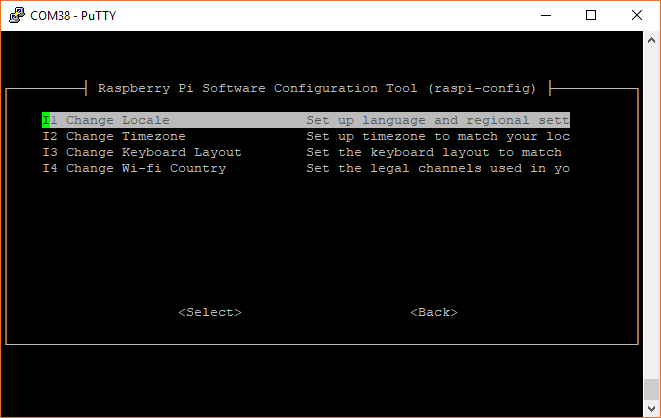Image resolution: width=661 pixels, height=418 pixels.
Task: Click the scrollbar up arrow
Action: [x=651, y=40]
